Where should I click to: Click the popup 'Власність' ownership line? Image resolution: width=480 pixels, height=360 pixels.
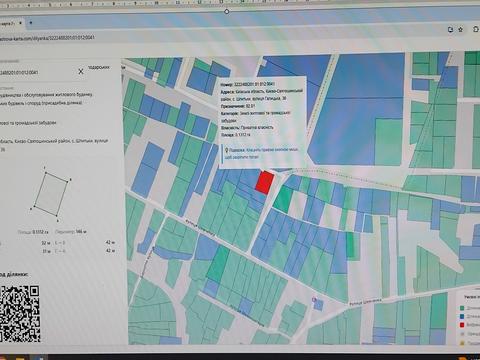247,128
